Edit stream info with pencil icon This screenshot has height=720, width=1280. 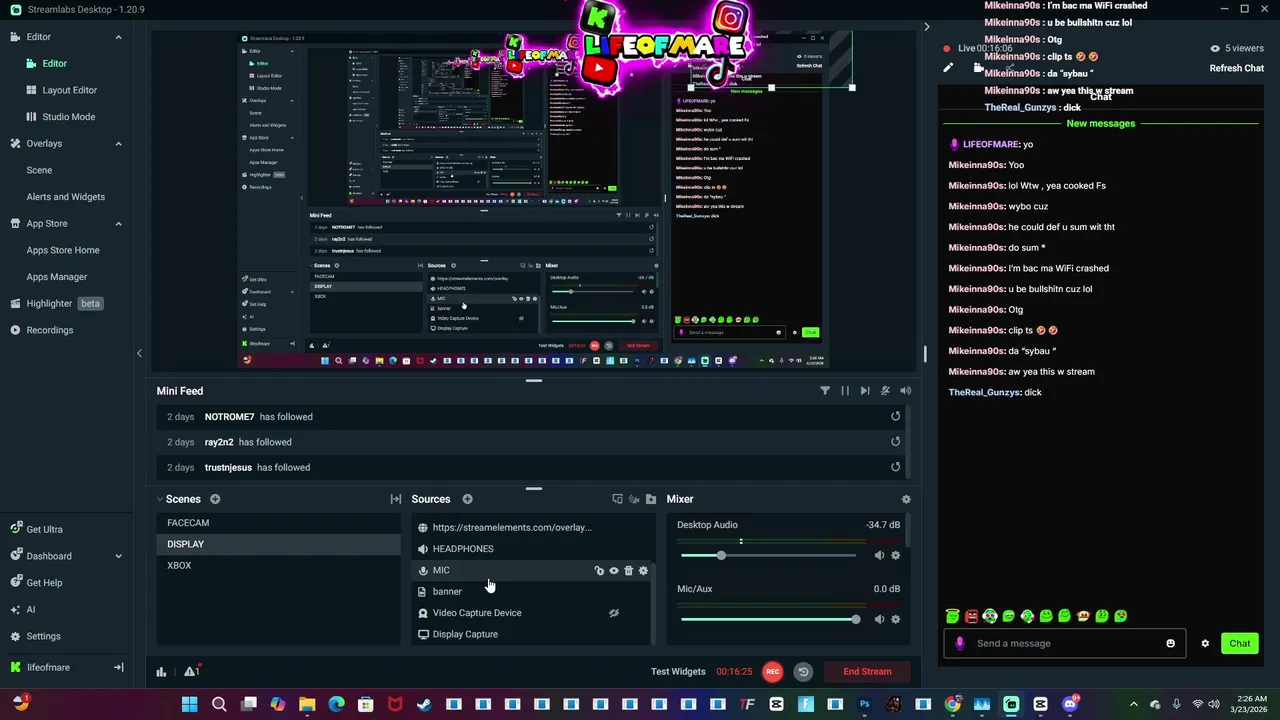click(948, 68)
